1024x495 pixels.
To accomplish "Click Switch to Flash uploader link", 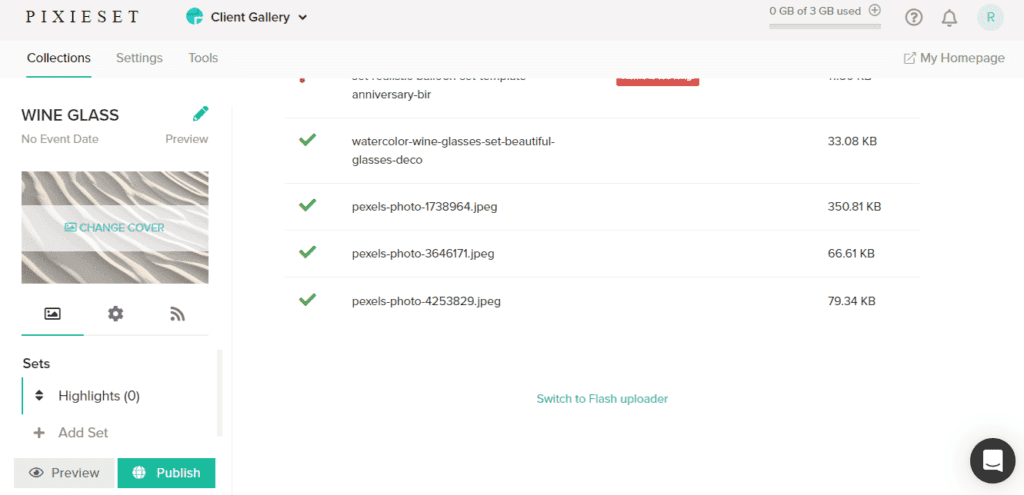I will tap(602, 399).
